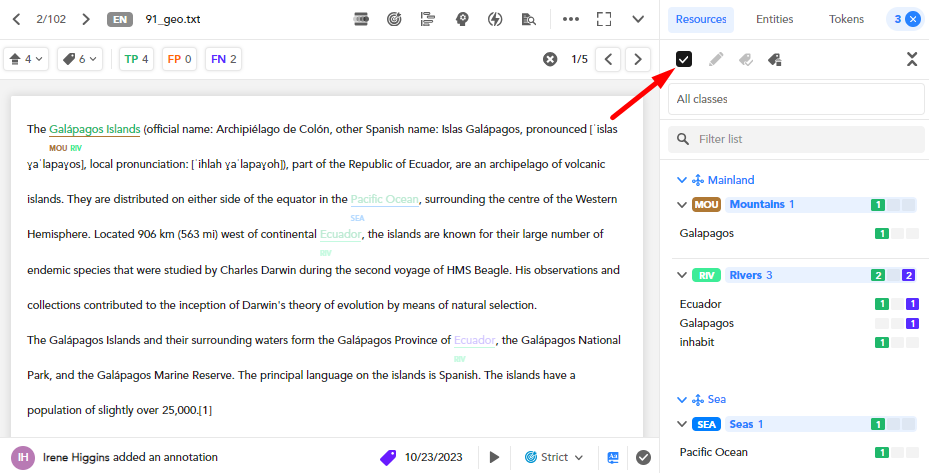Collapse all groups with the double-chevron icon

point(912,59)
